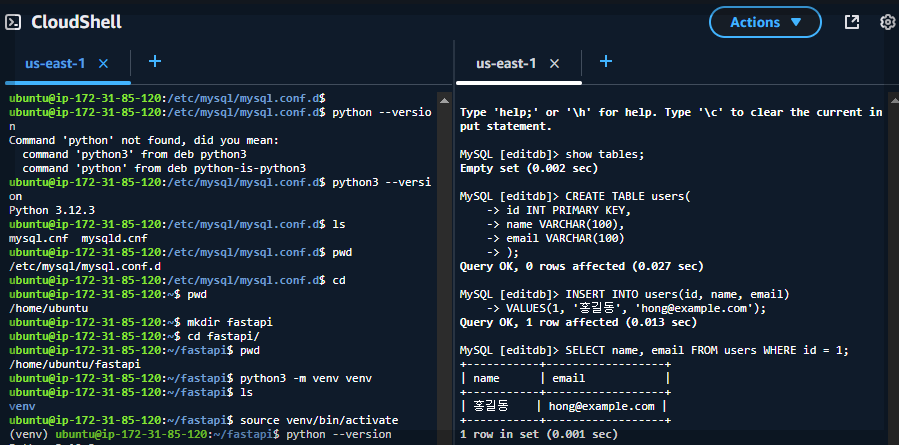
Task: Click 'id INT PRIMARY KEY,' line
Action: point(568,210)
